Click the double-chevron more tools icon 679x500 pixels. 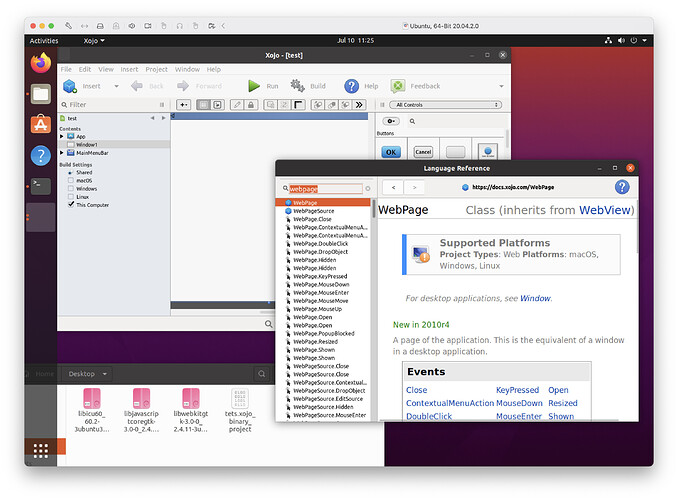(359, 105)
